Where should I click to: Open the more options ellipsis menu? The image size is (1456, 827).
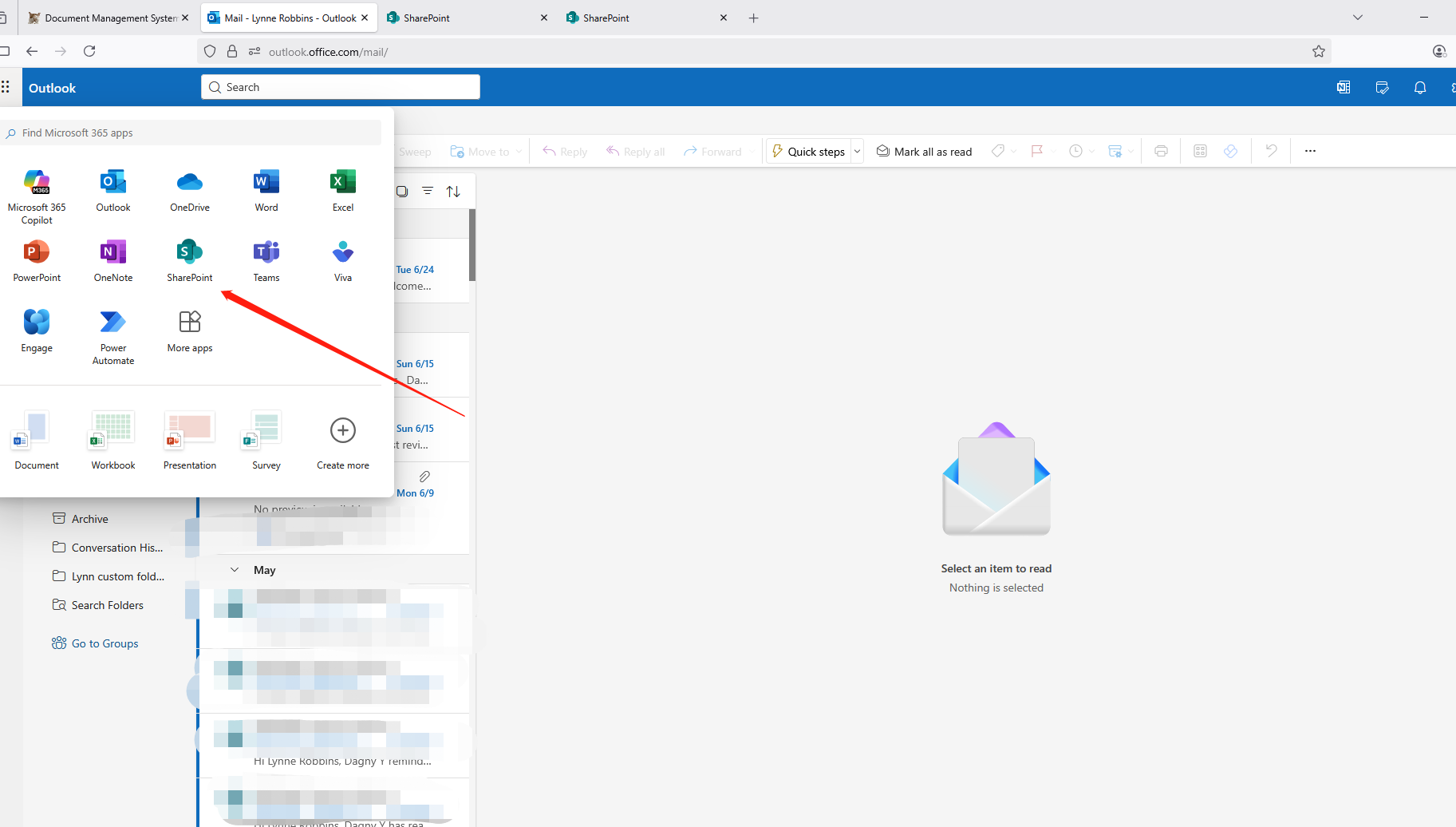[x=1310, y=151]
